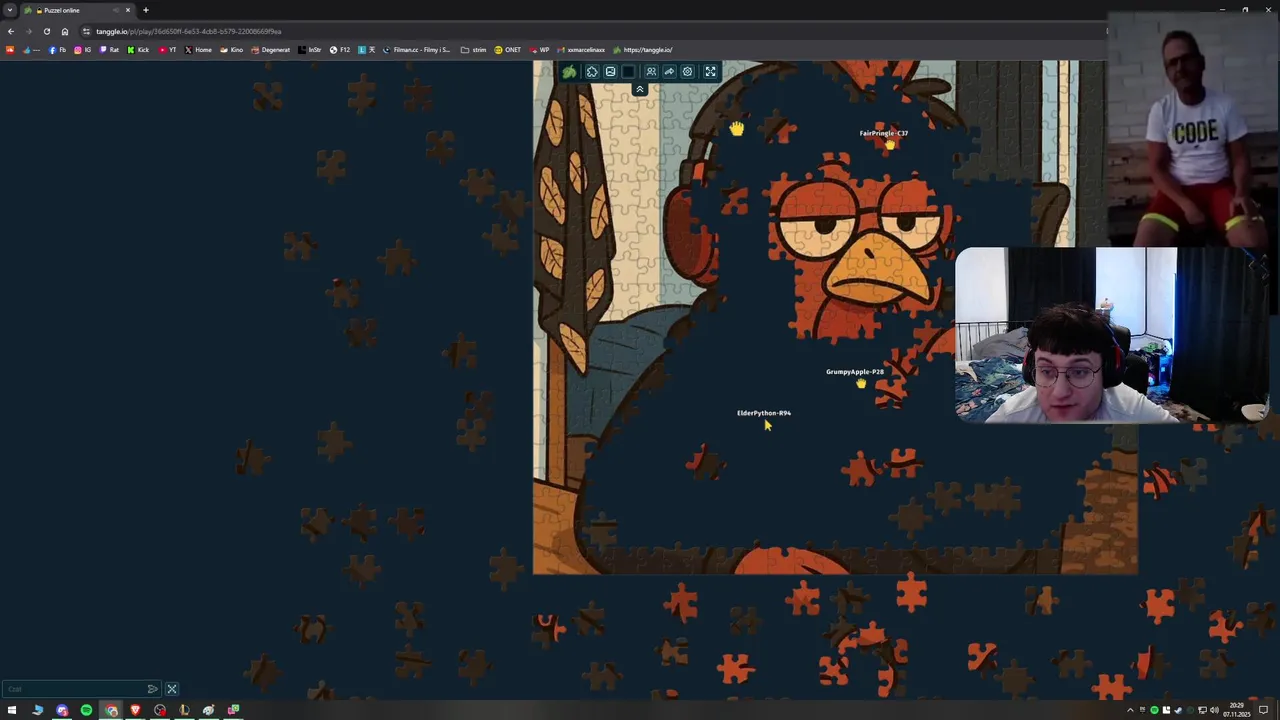Open the tab search dropdown arrow
This screenshot has height=720, width=1280.
pos(10,10)
